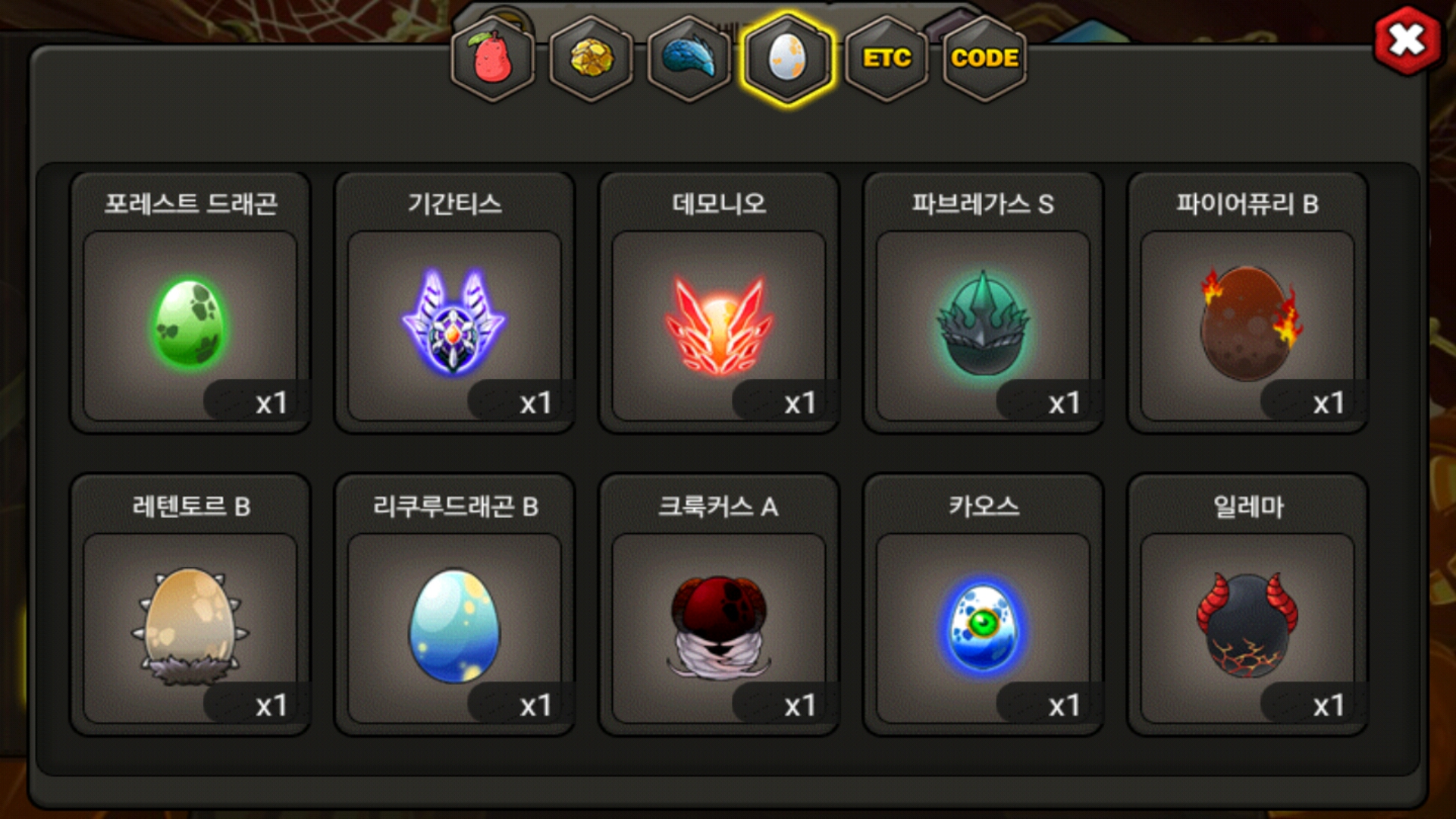Select the flaming 파이어퓨리 B egg

tap(1247, 324)
